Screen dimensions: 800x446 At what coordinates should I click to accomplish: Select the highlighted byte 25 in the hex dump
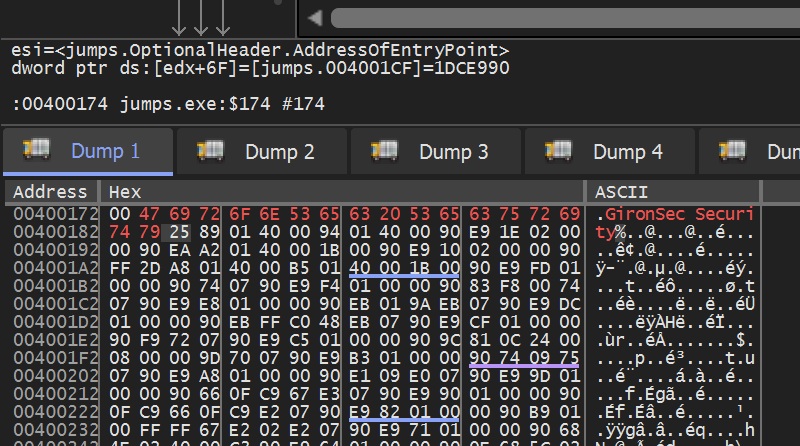185,232
